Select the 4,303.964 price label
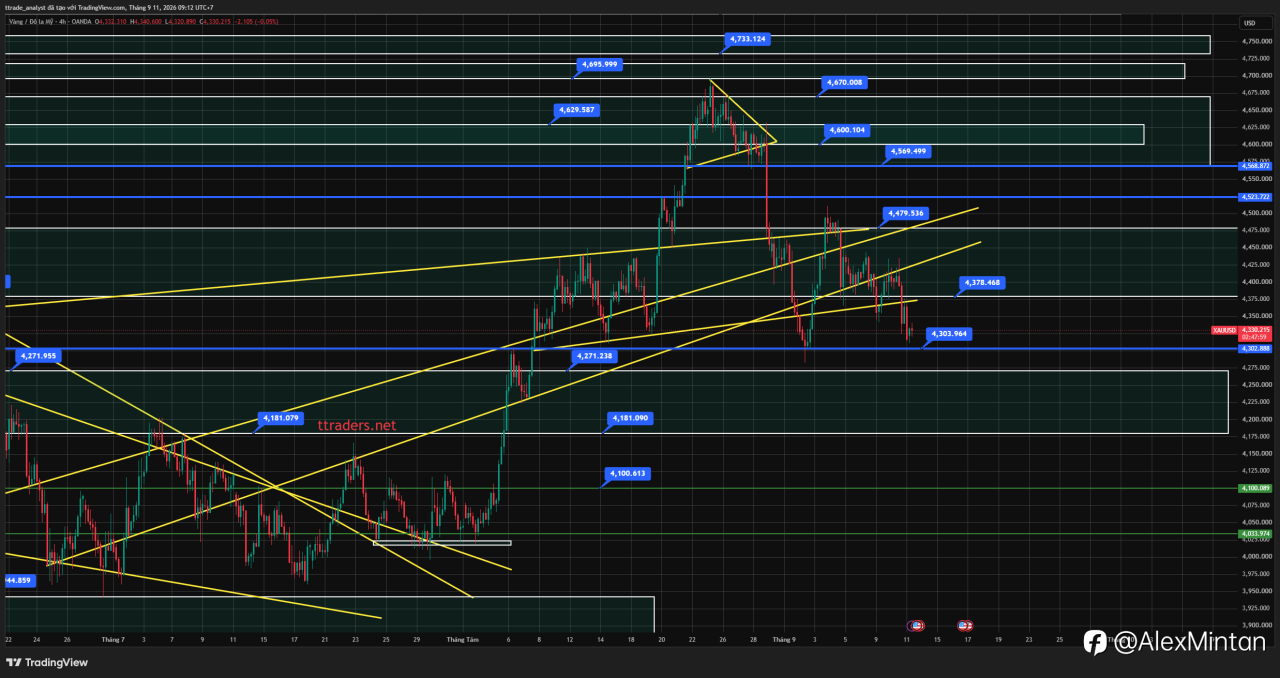Screen dimensions: 1280x678 [x=950, y=334]
